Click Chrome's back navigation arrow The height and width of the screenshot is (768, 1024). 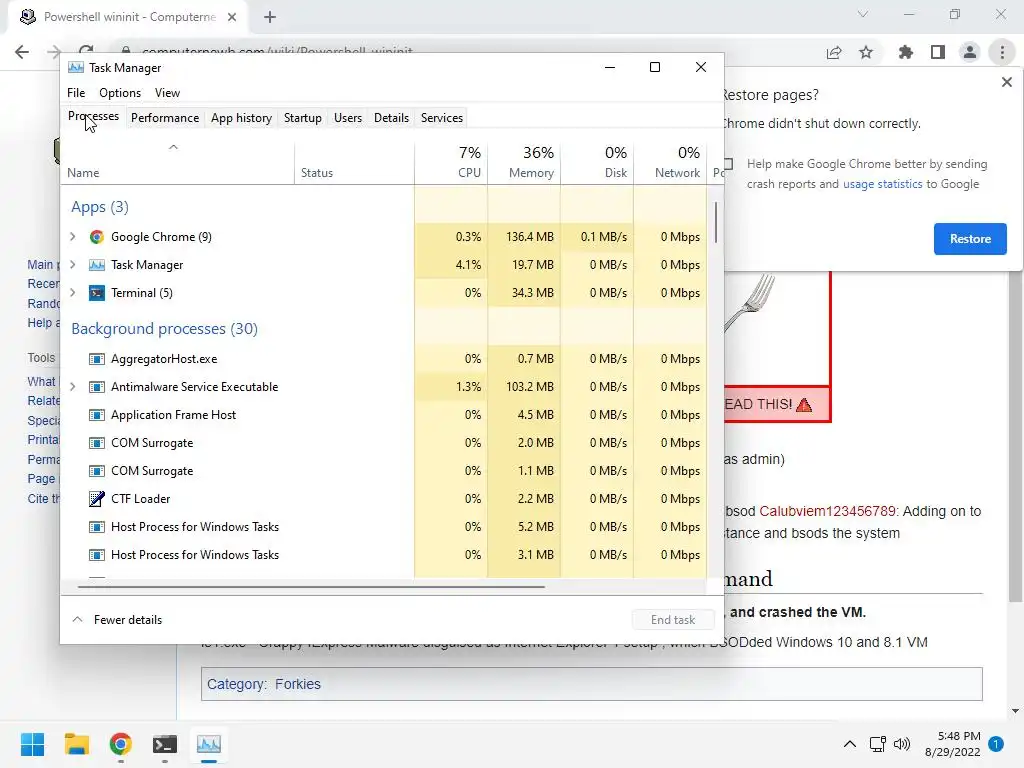(22, 52)
